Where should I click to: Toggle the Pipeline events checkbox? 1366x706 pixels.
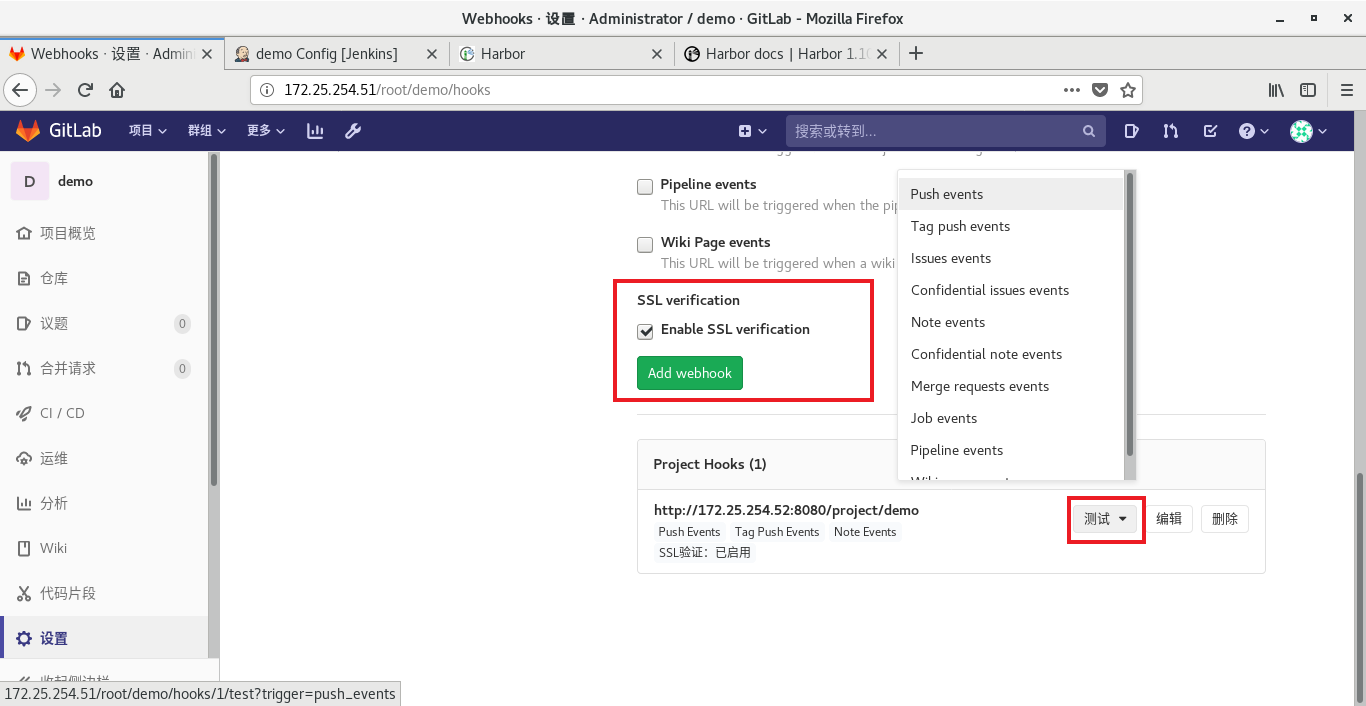click(x=645, y=186)
